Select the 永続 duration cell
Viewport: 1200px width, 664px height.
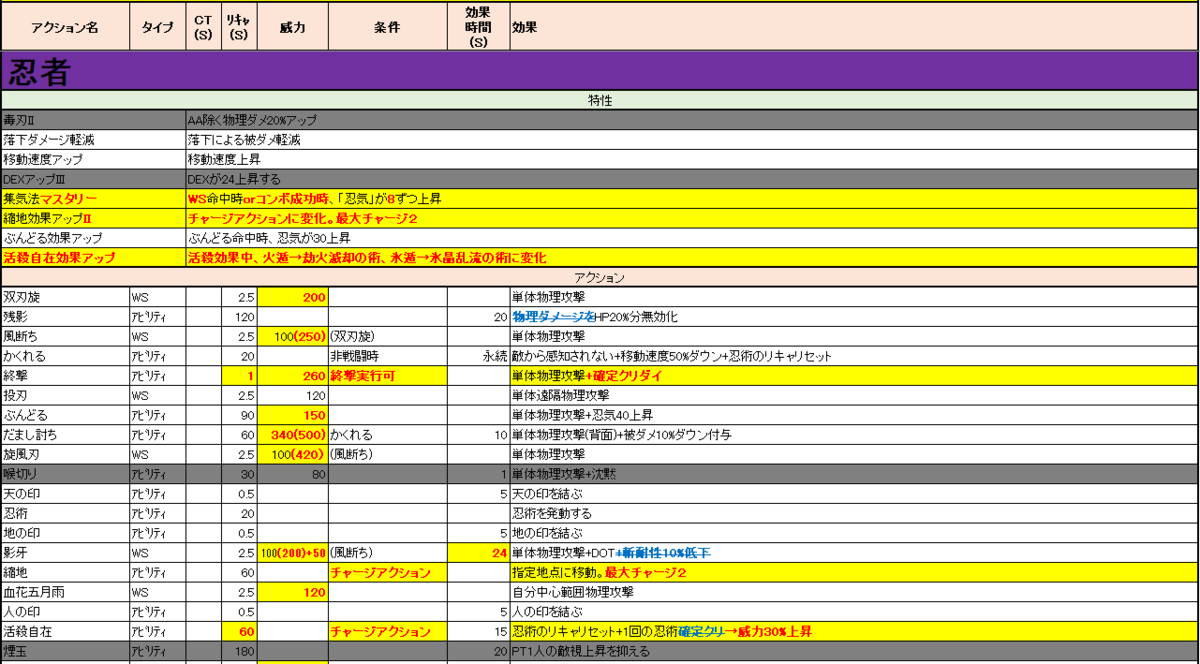pyautogui.click(x=477, y=356)
